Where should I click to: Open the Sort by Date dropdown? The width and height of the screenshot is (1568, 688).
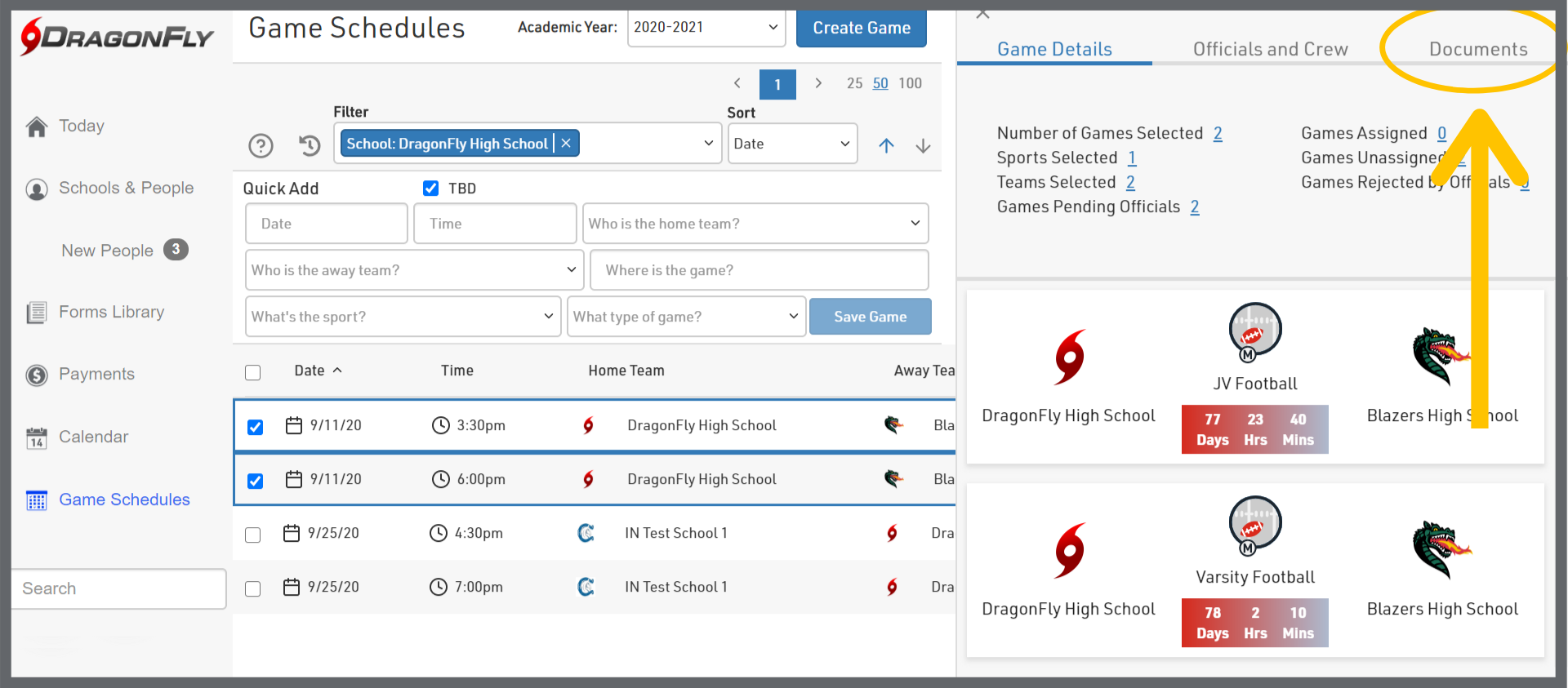tap(791, 144)
